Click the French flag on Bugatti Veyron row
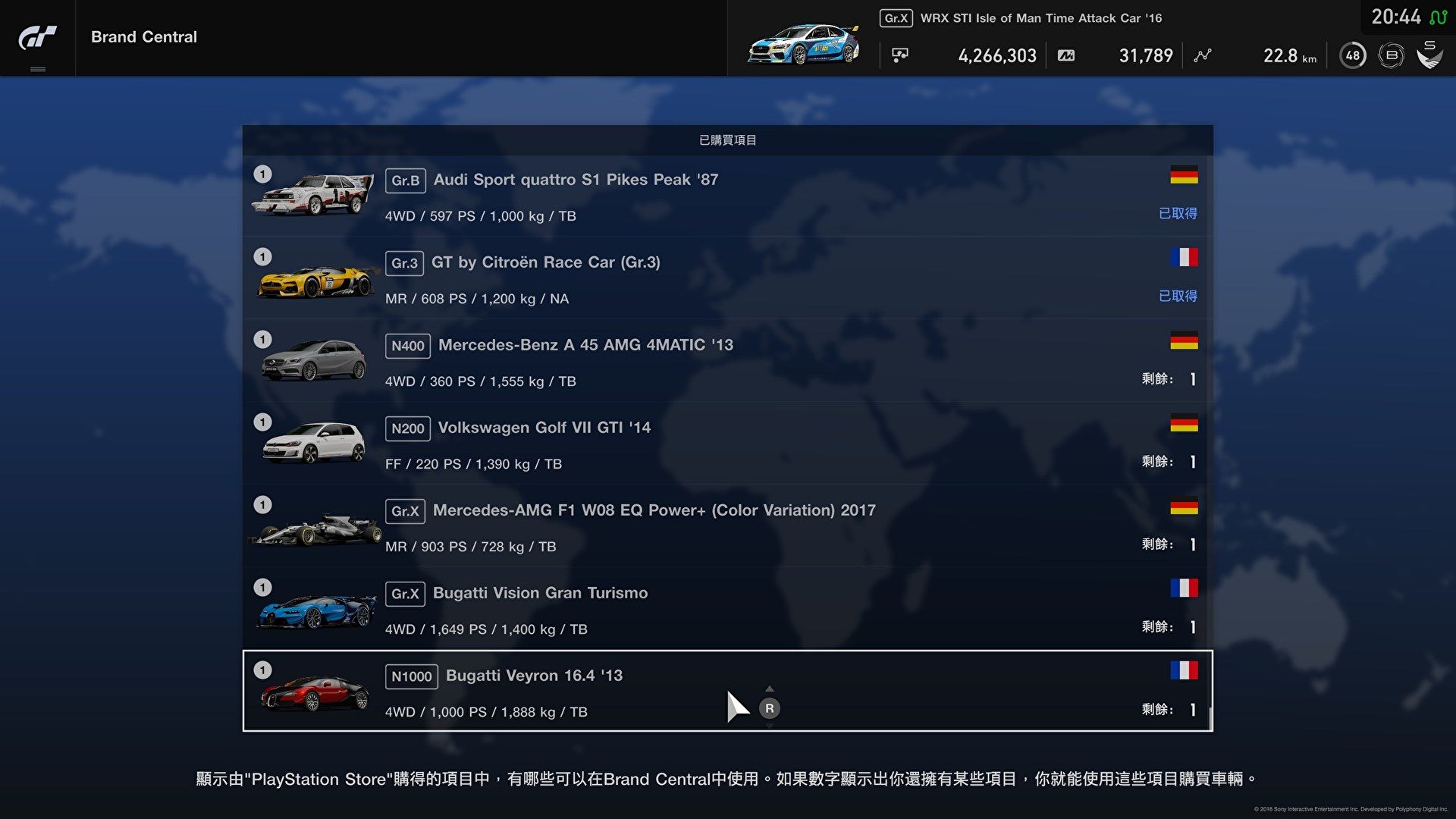This screenshot has width=1456, height=819. (1184, 670)
